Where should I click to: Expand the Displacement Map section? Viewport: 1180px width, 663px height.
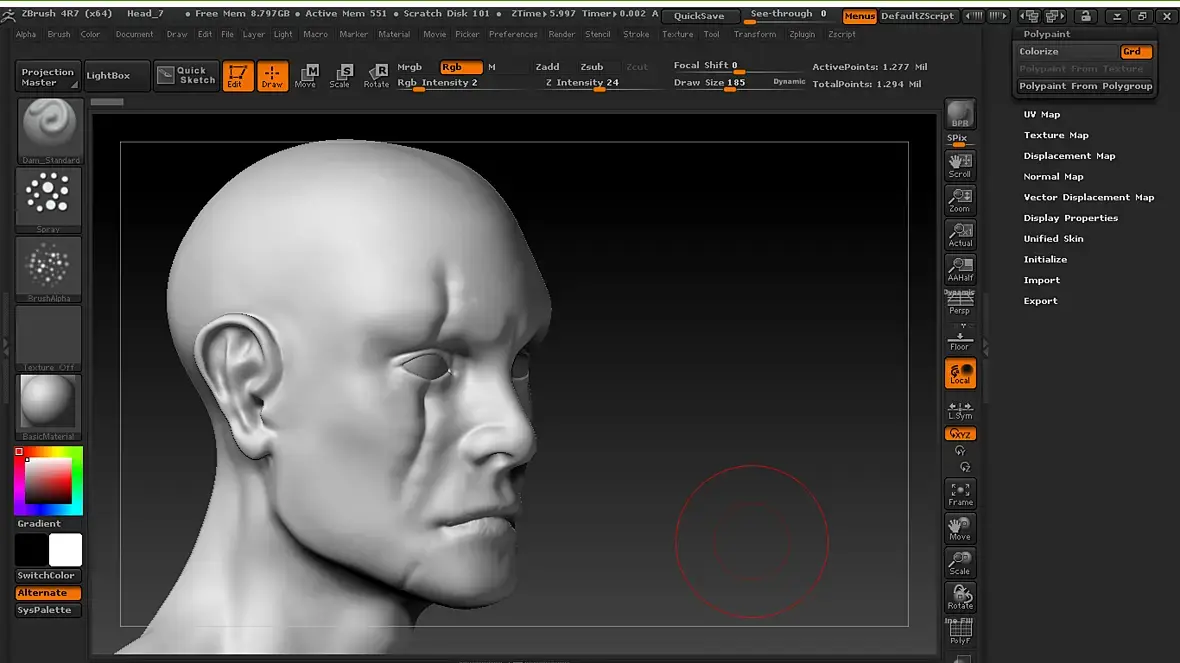[x=1069, y=156]
